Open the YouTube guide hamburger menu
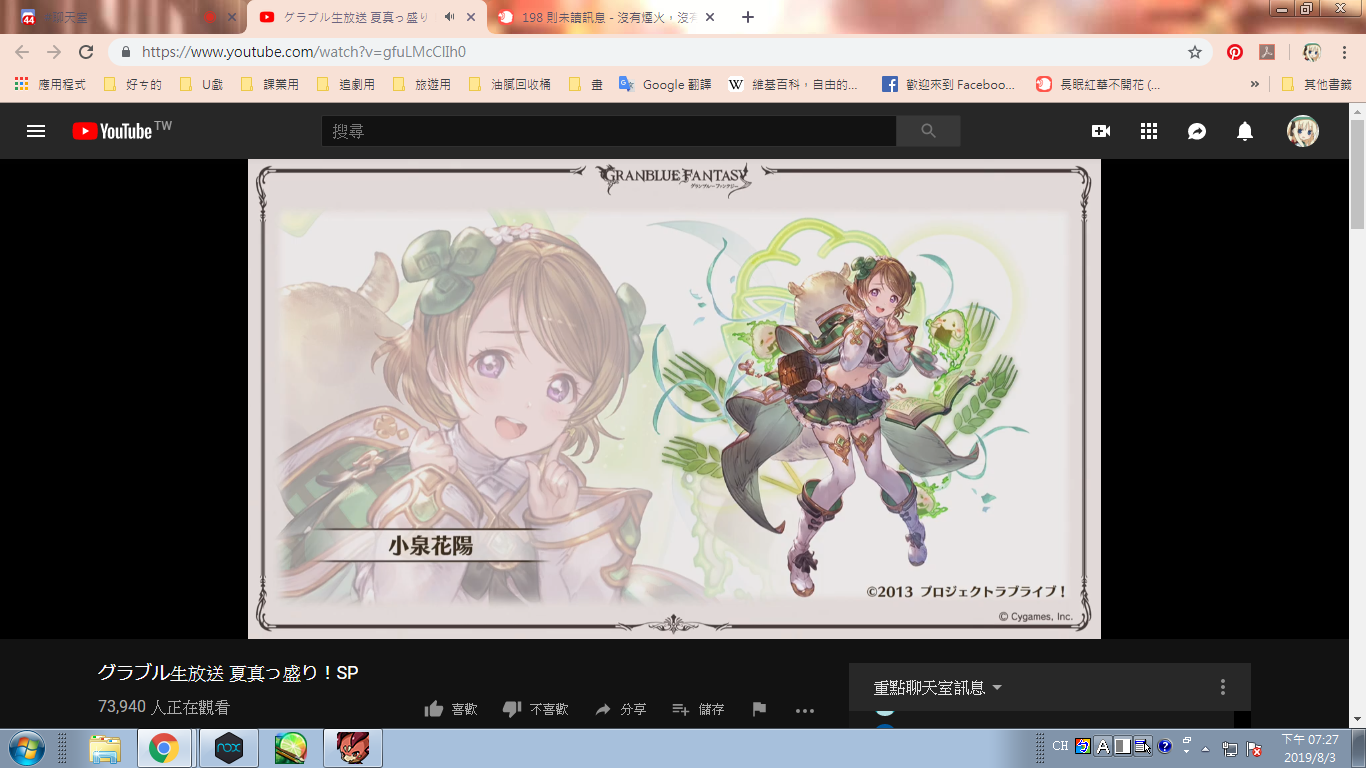1366x768 pixels. click(x=36, y=131)
